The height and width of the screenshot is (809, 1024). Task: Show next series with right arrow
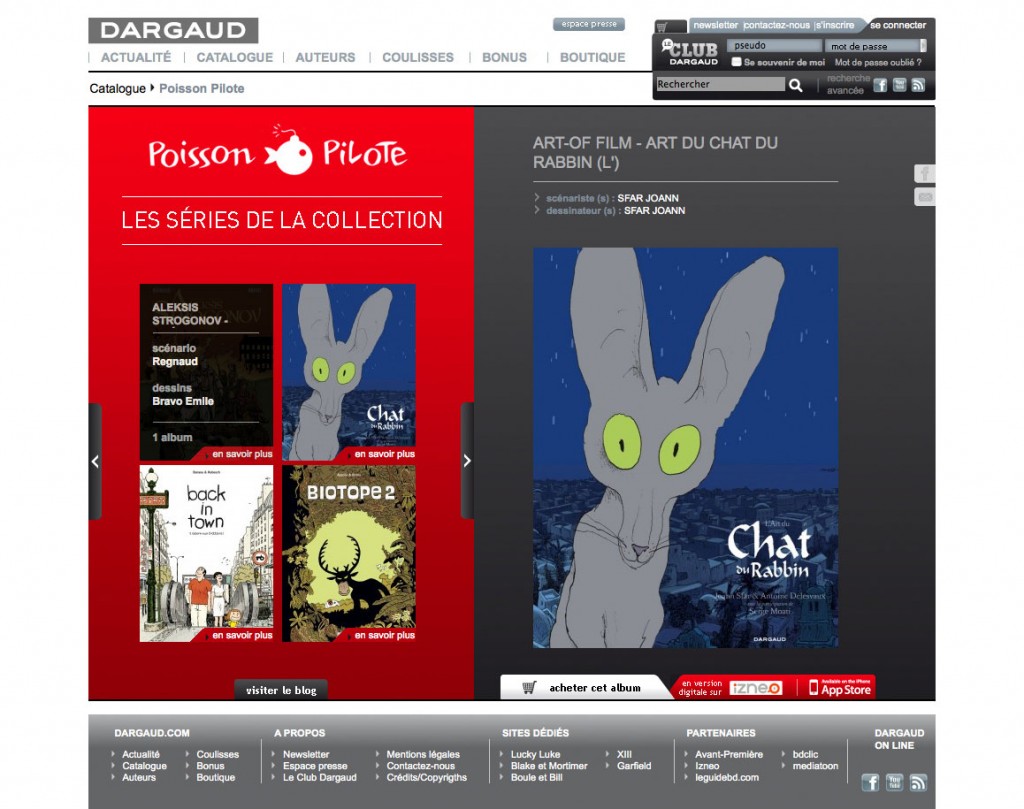(467, 461)
